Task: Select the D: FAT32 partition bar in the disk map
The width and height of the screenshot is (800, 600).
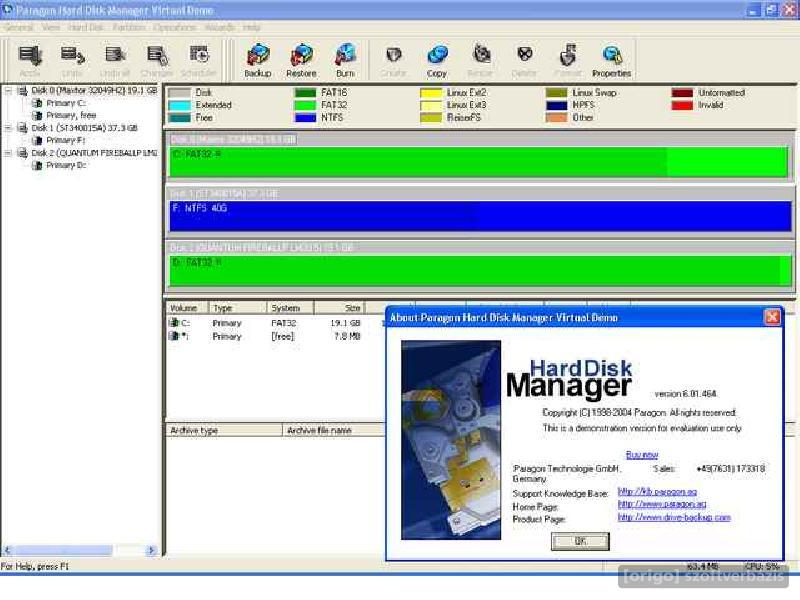Action: 481,270
